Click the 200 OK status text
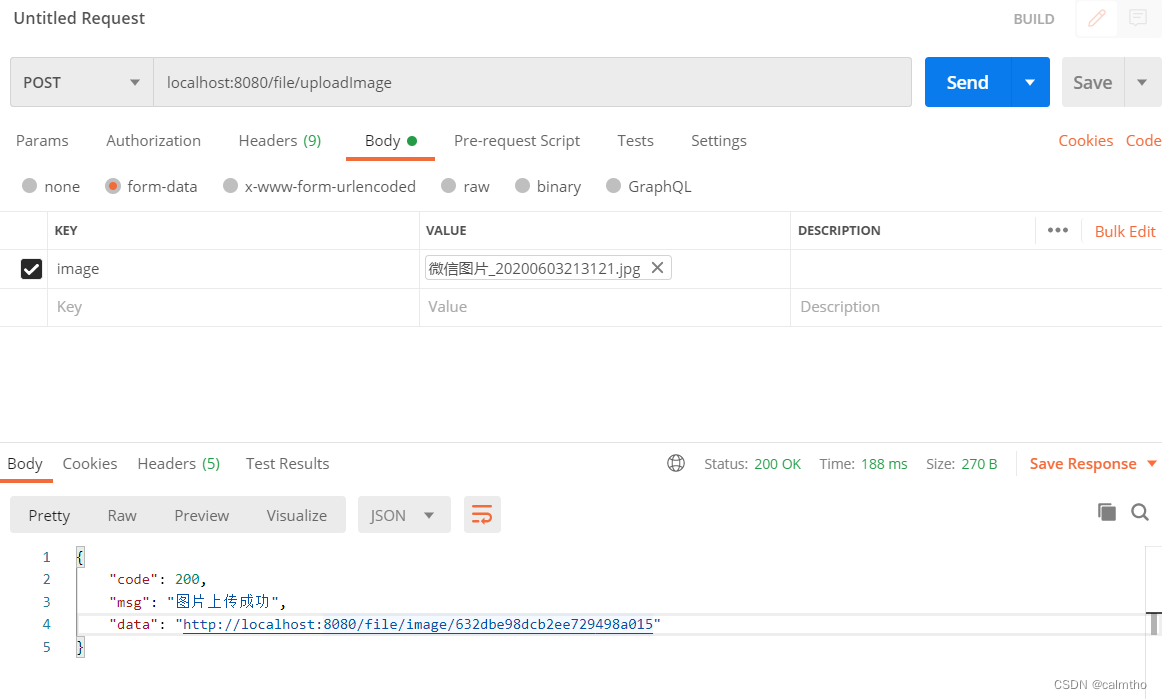Screen dimensions: 1162x699 click(777, 464)
